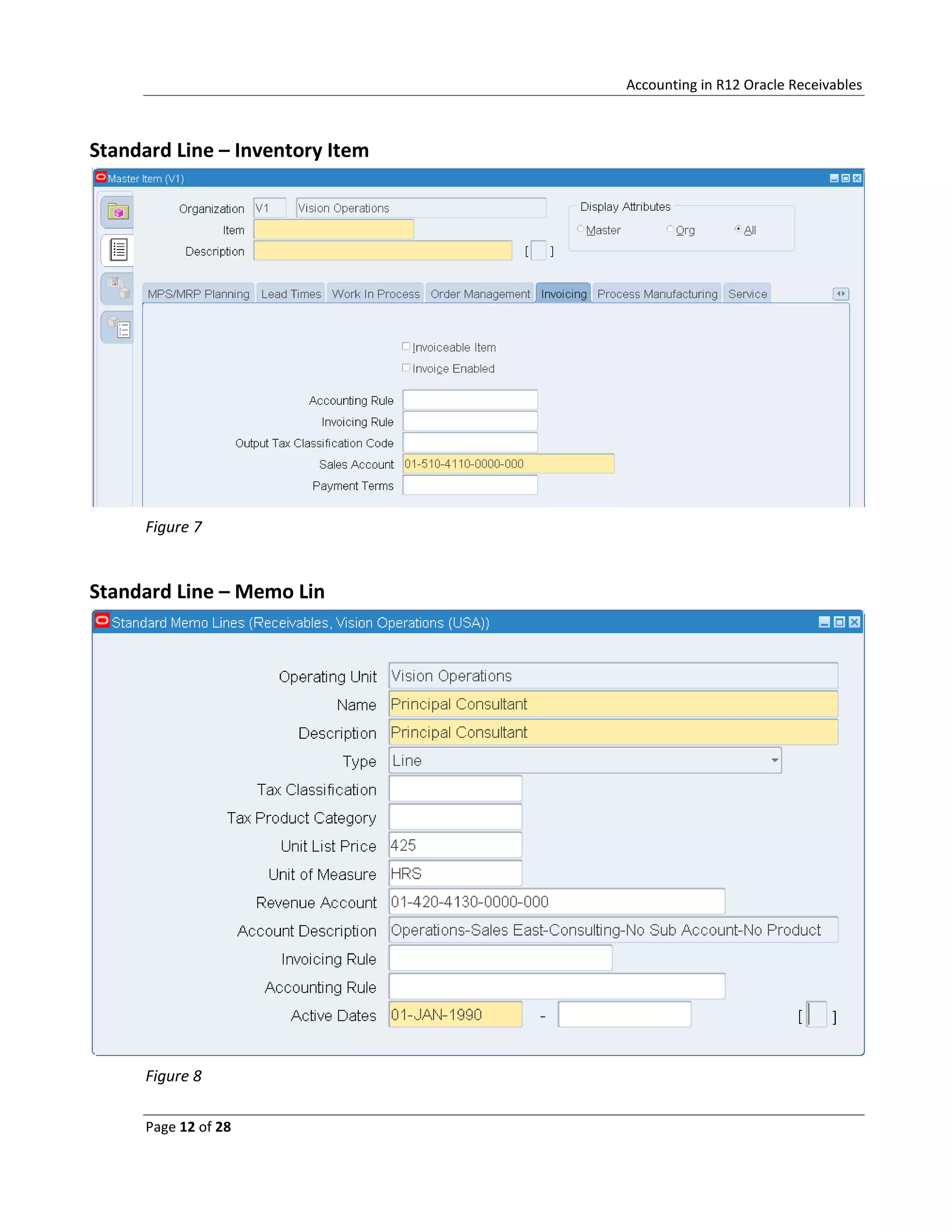The height and width of the screenshot is (1232, 952).
Task: Click the Account Description field
Action: (x=613, y=930)
